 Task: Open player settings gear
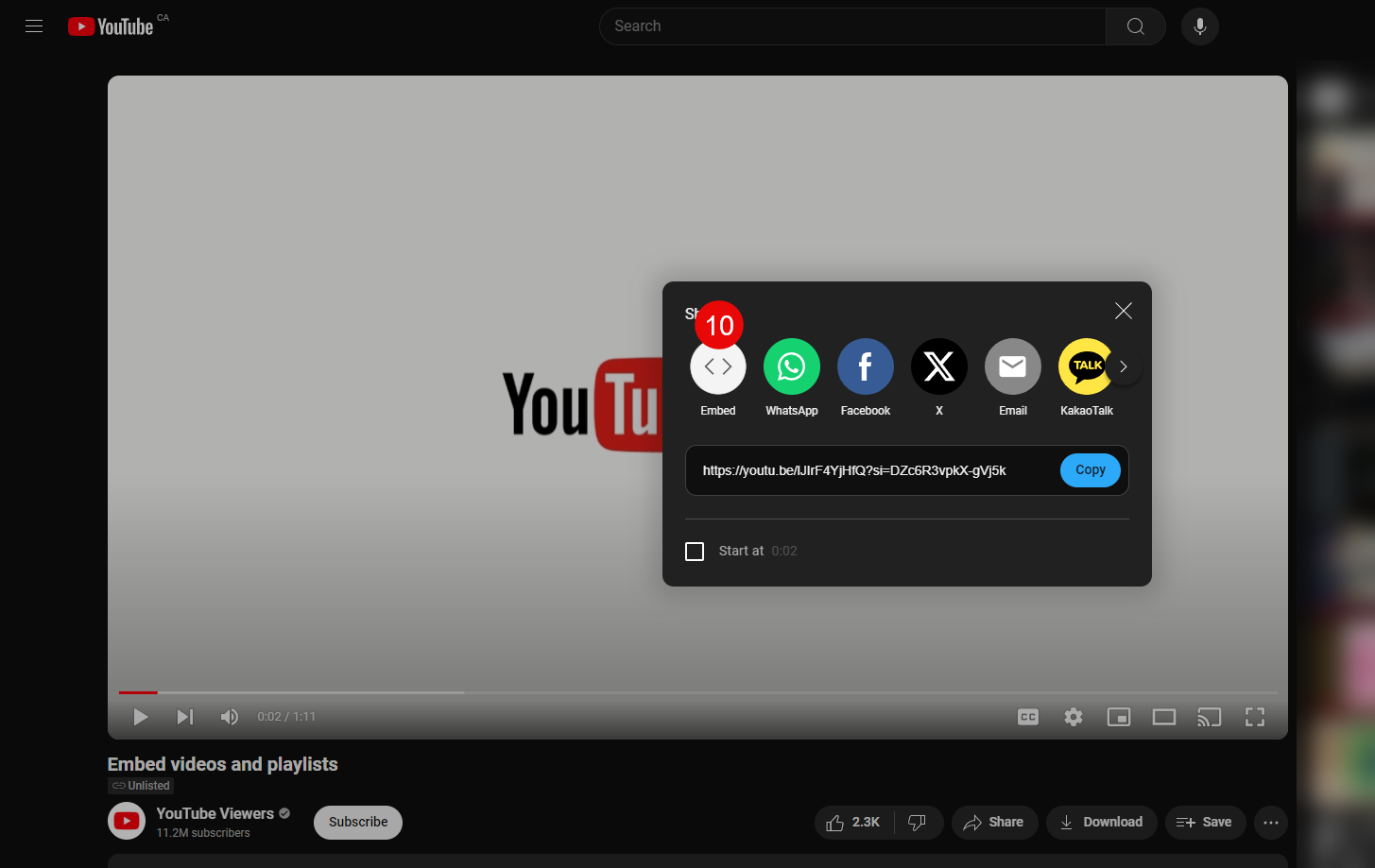(x=1074, y=717)
